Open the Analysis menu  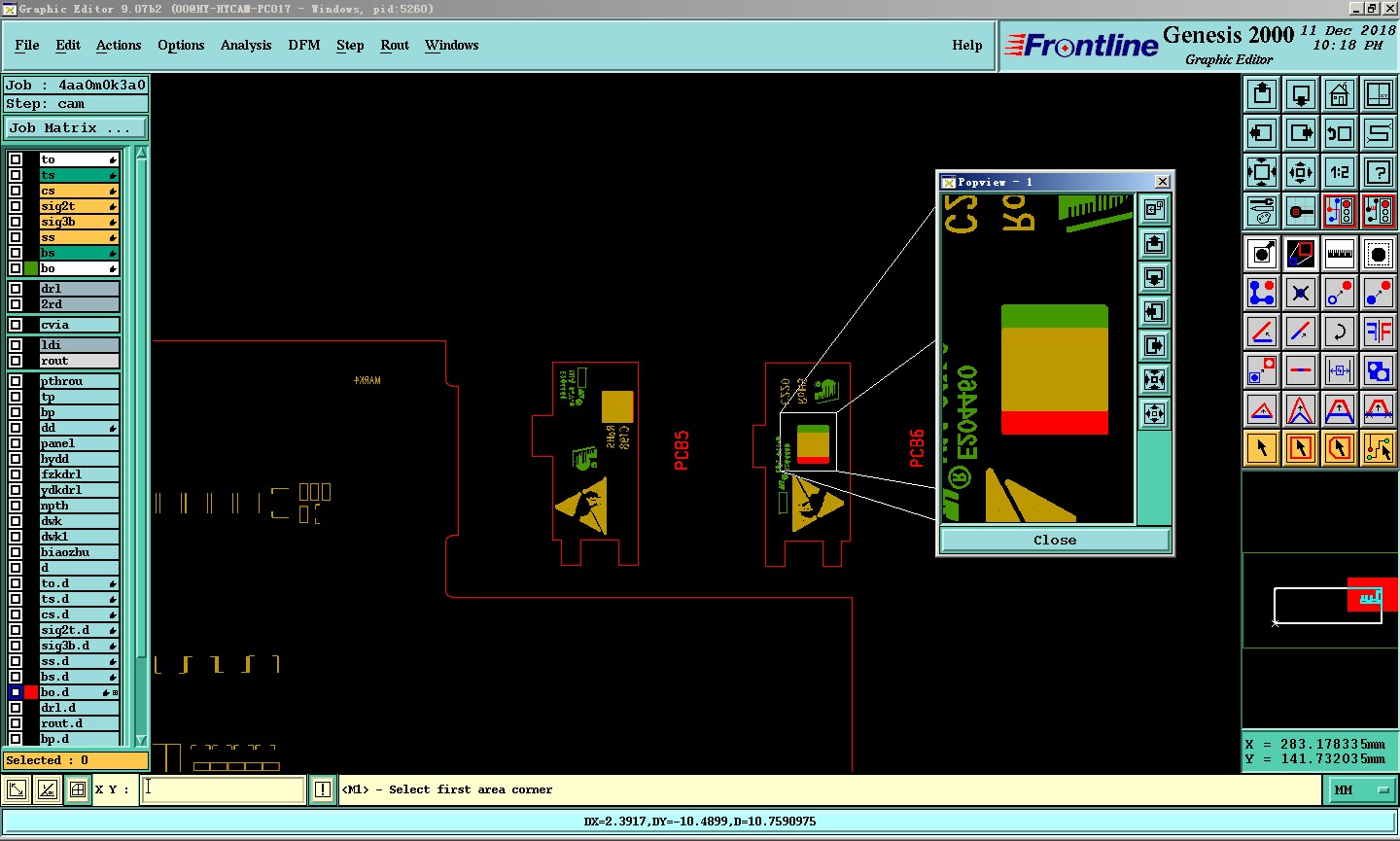246,45
